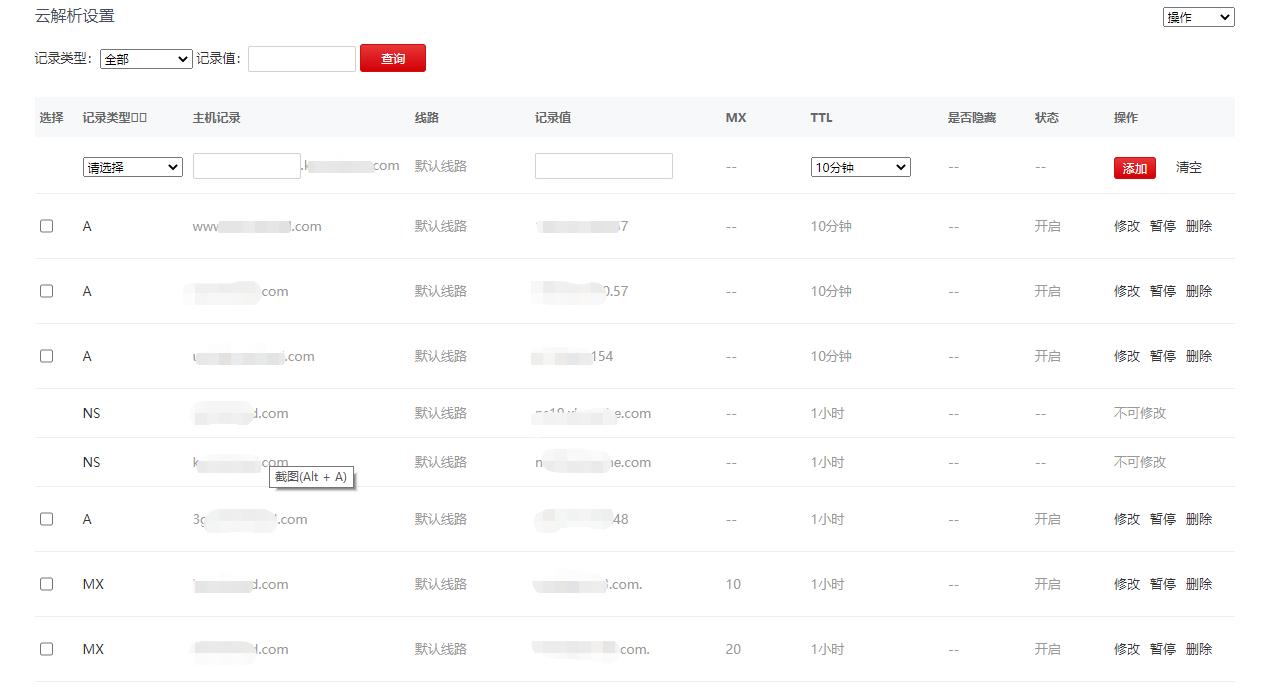
Task: Open the TTL dropdown showing 10分钟
Action: click(x=859, y=167)
